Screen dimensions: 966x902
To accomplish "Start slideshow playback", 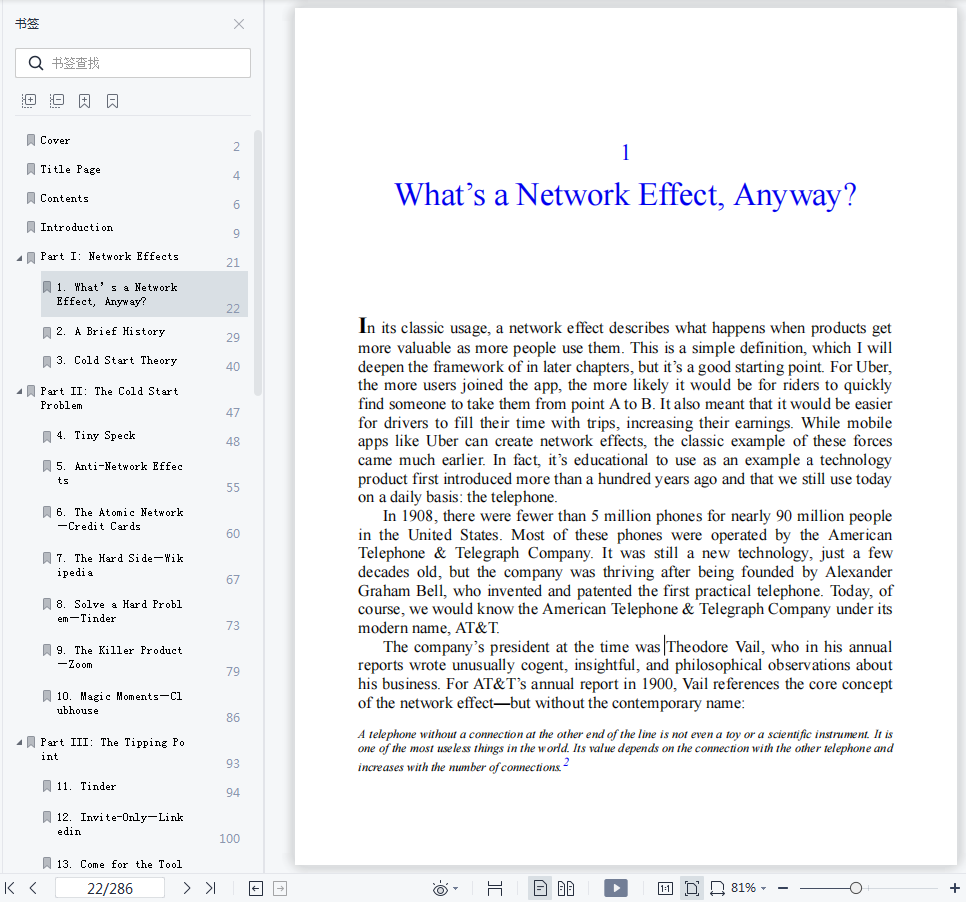I will click(616, 888).
